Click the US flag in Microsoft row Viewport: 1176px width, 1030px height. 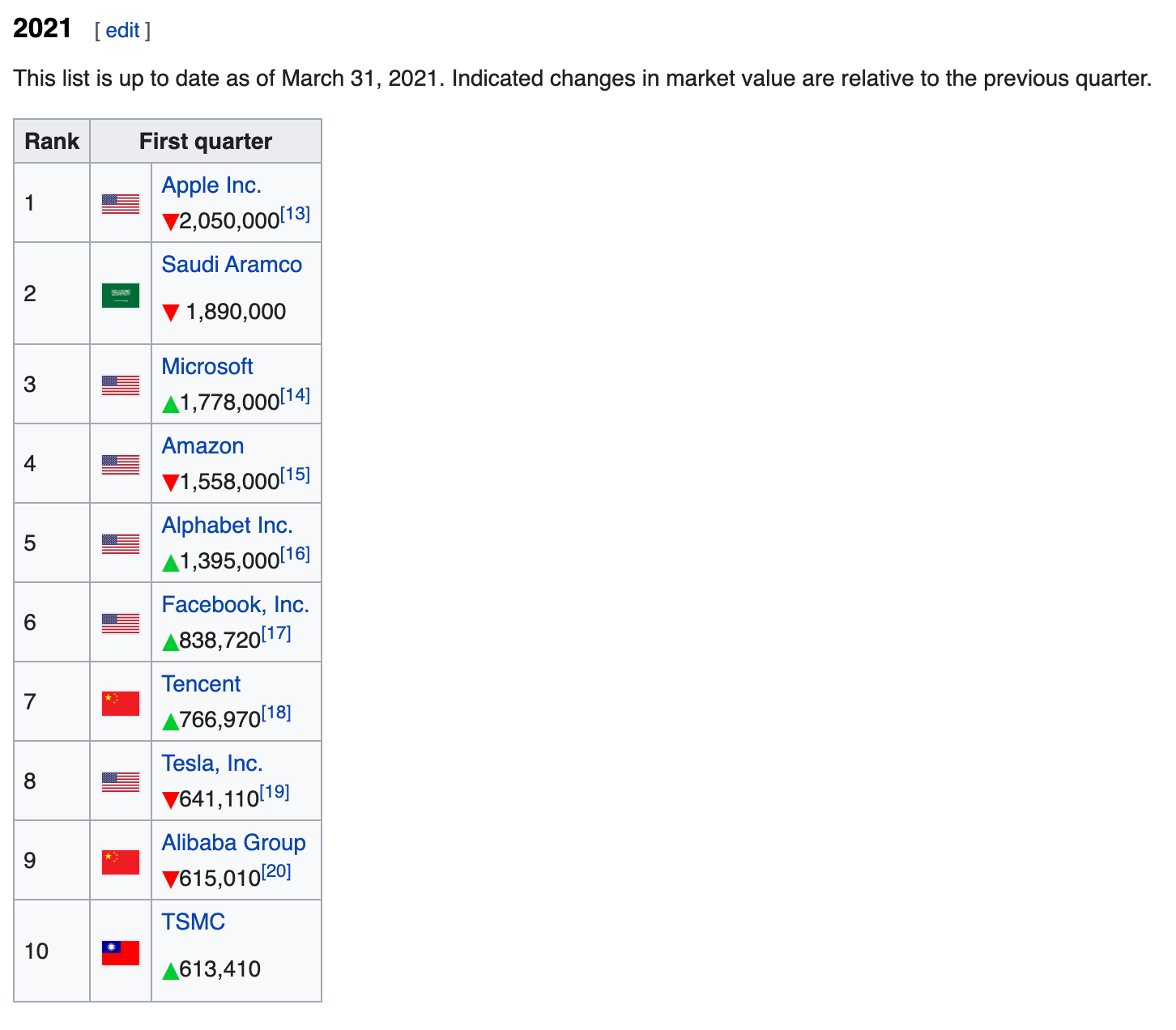coord(121,385)
